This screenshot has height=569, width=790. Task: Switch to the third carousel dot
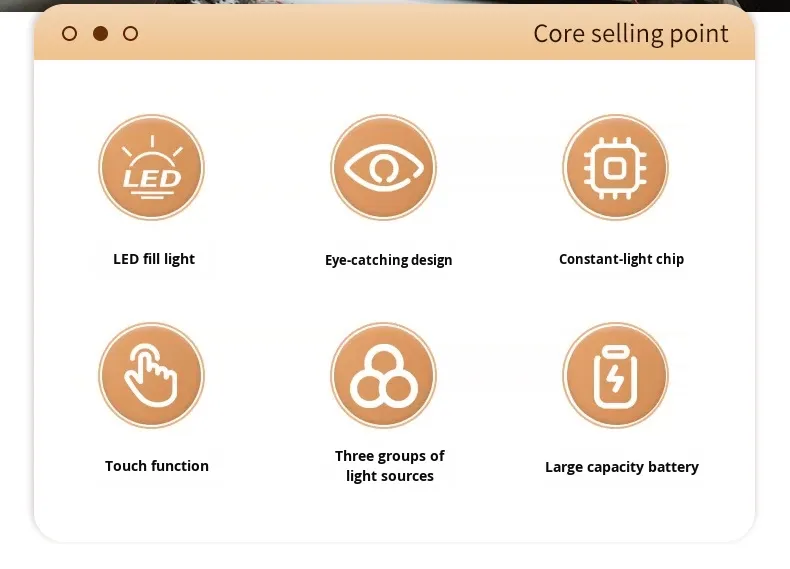[130, 34]
